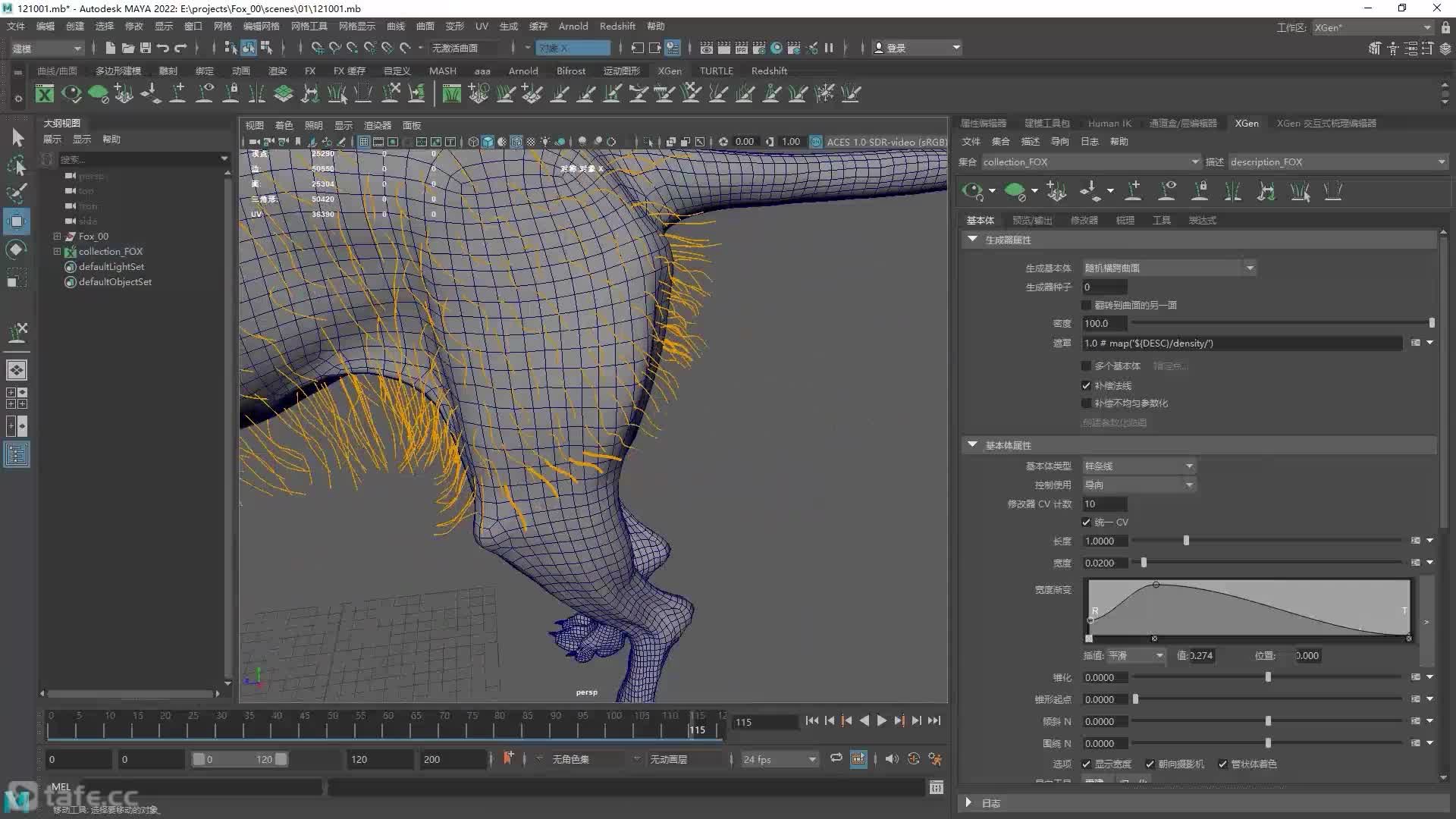Expand the Fox_00 node in outliner
The image size is (1456, 819).
point(57,236)
